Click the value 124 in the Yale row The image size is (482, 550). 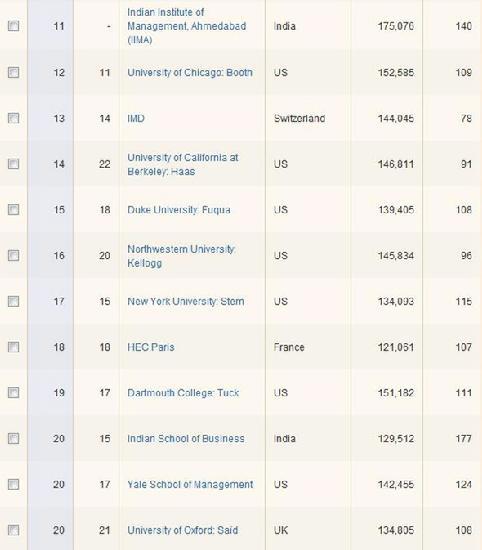tap(463, 485)
